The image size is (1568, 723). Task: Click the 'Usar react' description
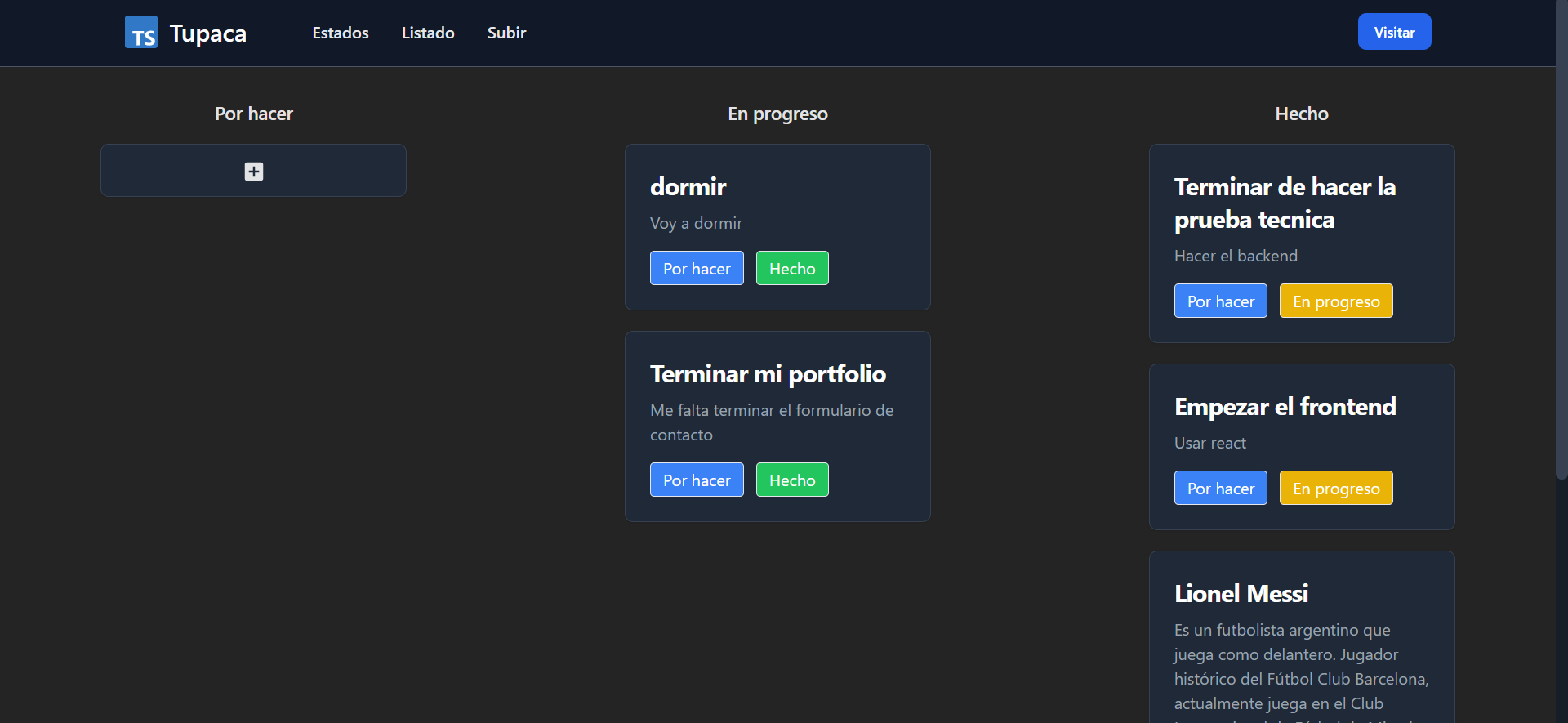(1209, 443)
